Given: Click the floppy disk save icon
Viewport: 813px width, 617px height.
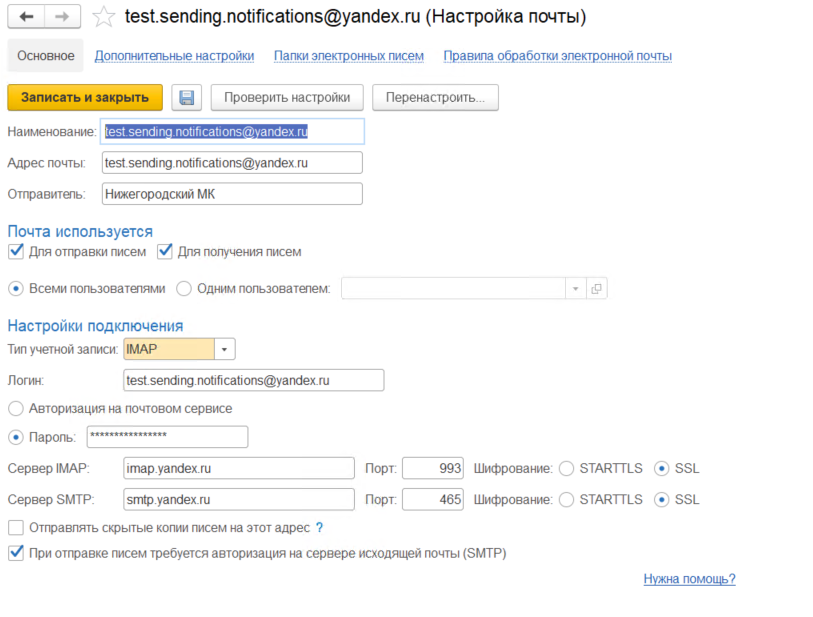Looking at the screenshot, I should (187, 97).
